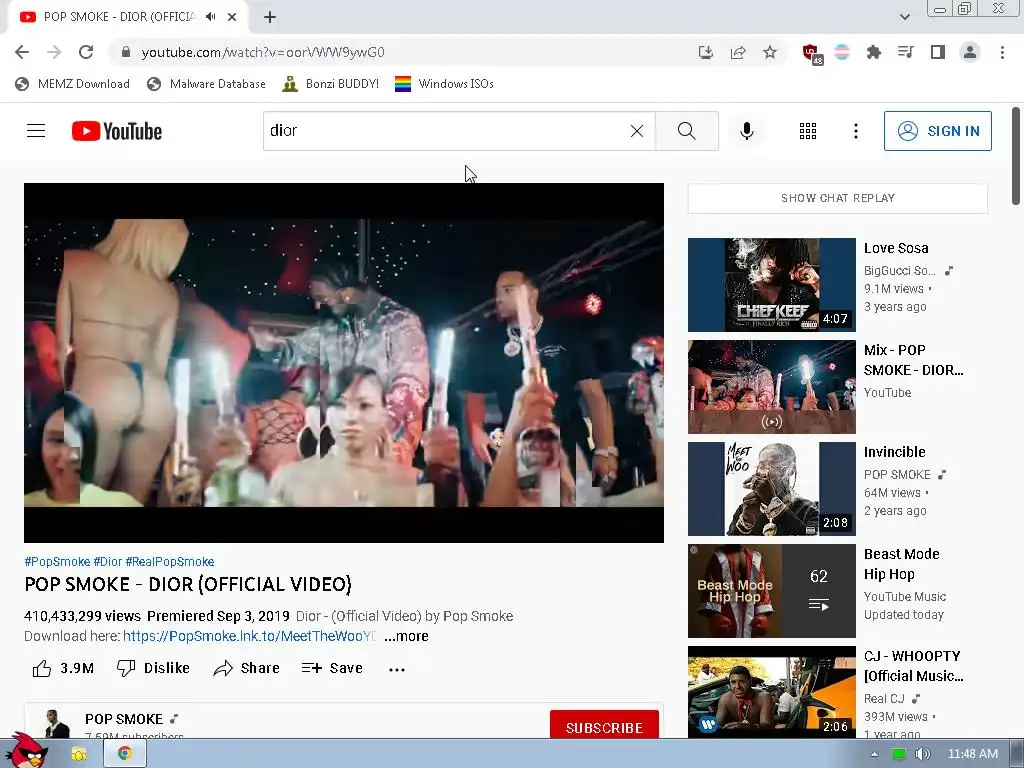Open the PopSmoke.lnk.to download link
Image resolution: width=1024 pixels, height=768 pixels.
click(x=249, y=636)
